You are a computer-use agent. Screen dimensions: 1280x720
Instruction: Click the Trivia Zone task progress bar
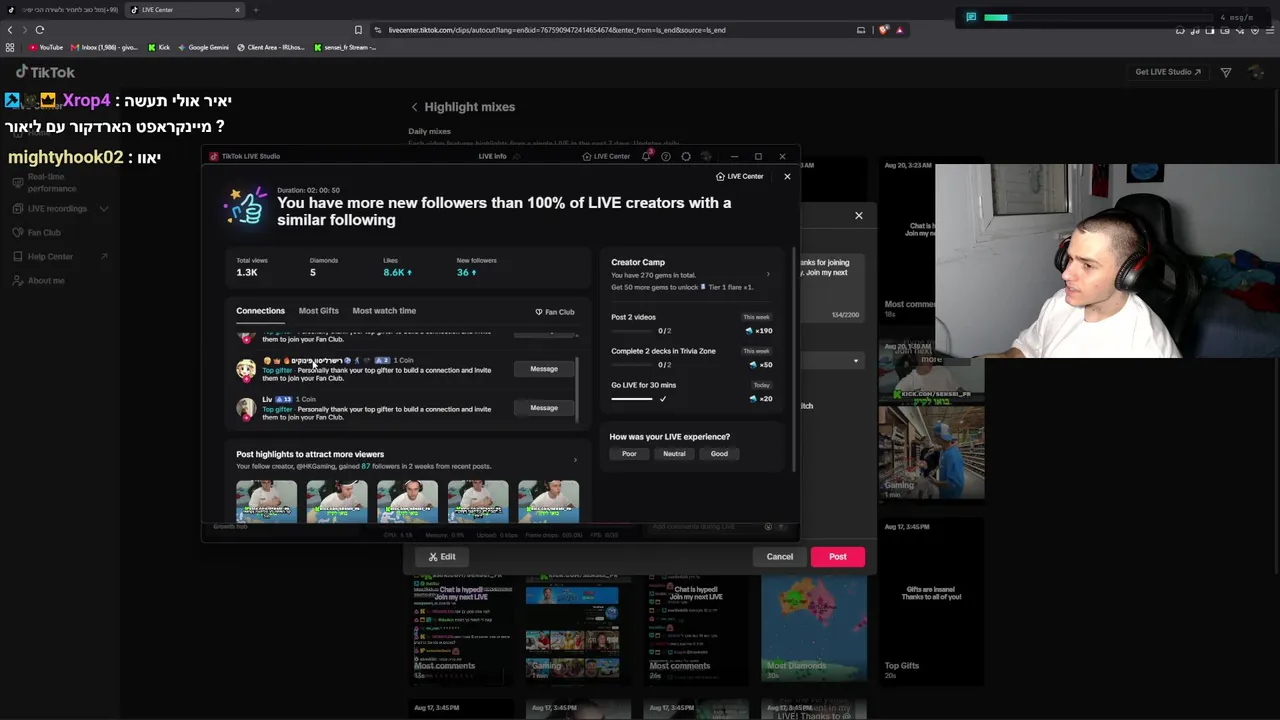click(633, 365)
